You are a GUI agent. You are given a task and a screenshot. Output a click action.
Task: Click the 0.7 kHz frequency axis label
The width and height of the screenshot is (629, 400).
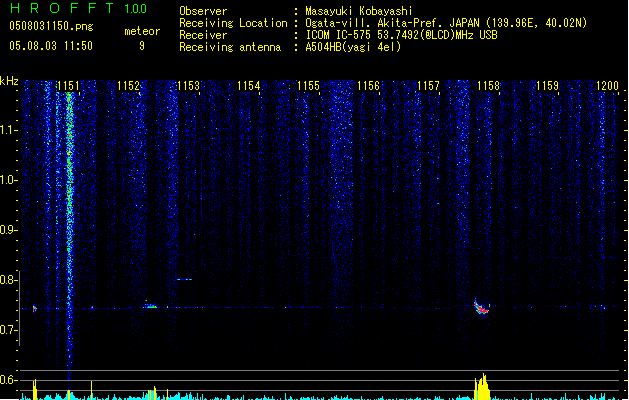point(8,330)
